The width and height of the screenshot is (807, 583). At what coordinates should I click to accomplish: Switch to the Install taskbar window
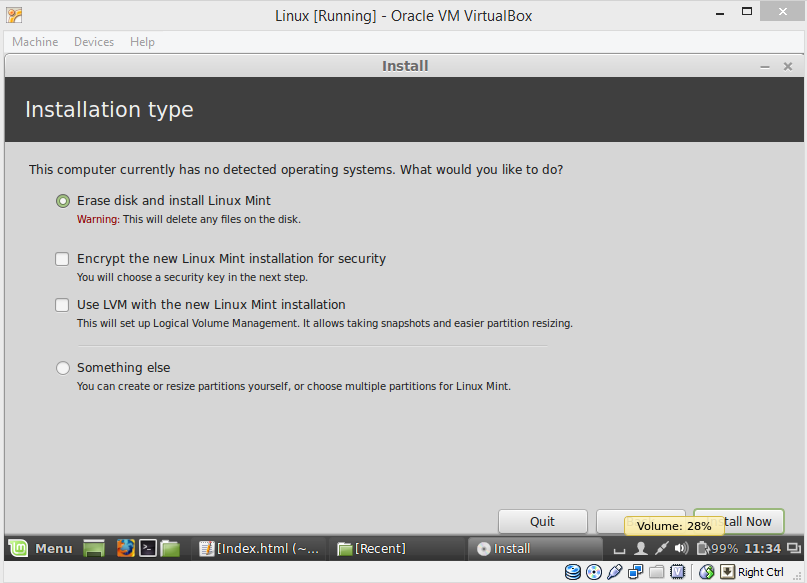[535, 549]
